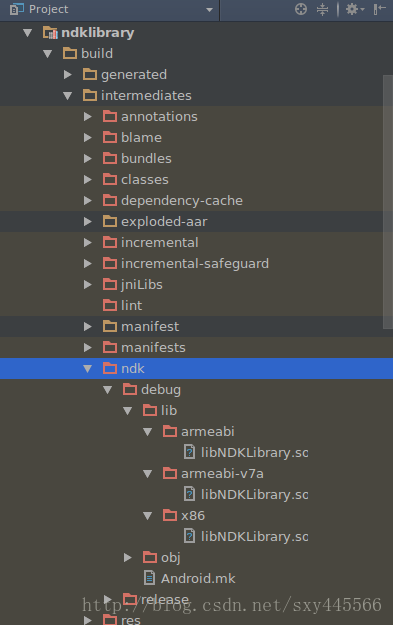The height and width of the screenshot is (625, 393).
Task: Click the collapse all icon
Action: [x=322, y=9]
